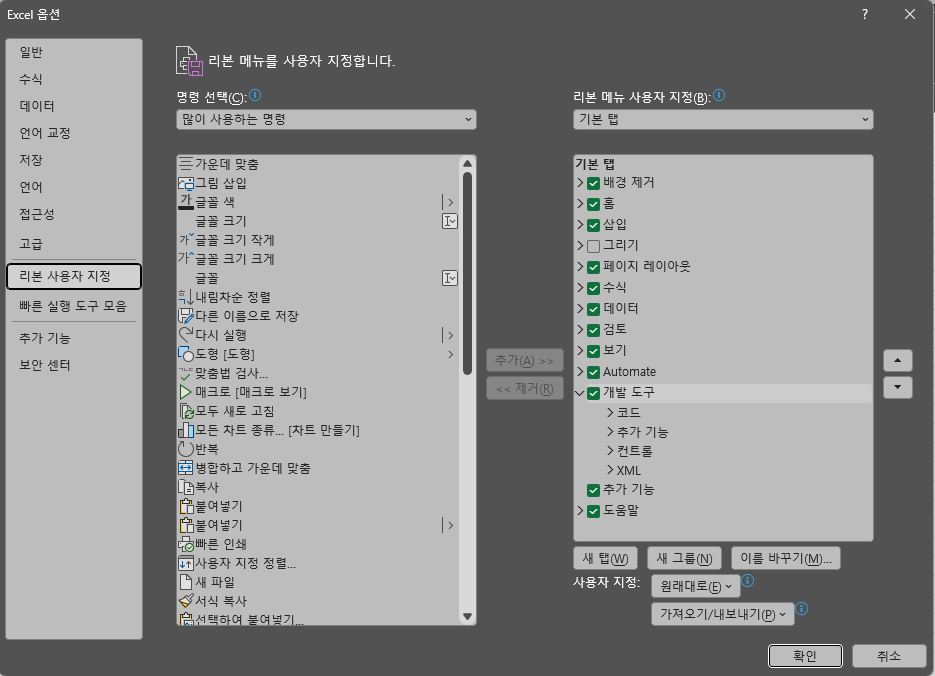Uncheck the 수식 tab checkbox in tree

593,288
